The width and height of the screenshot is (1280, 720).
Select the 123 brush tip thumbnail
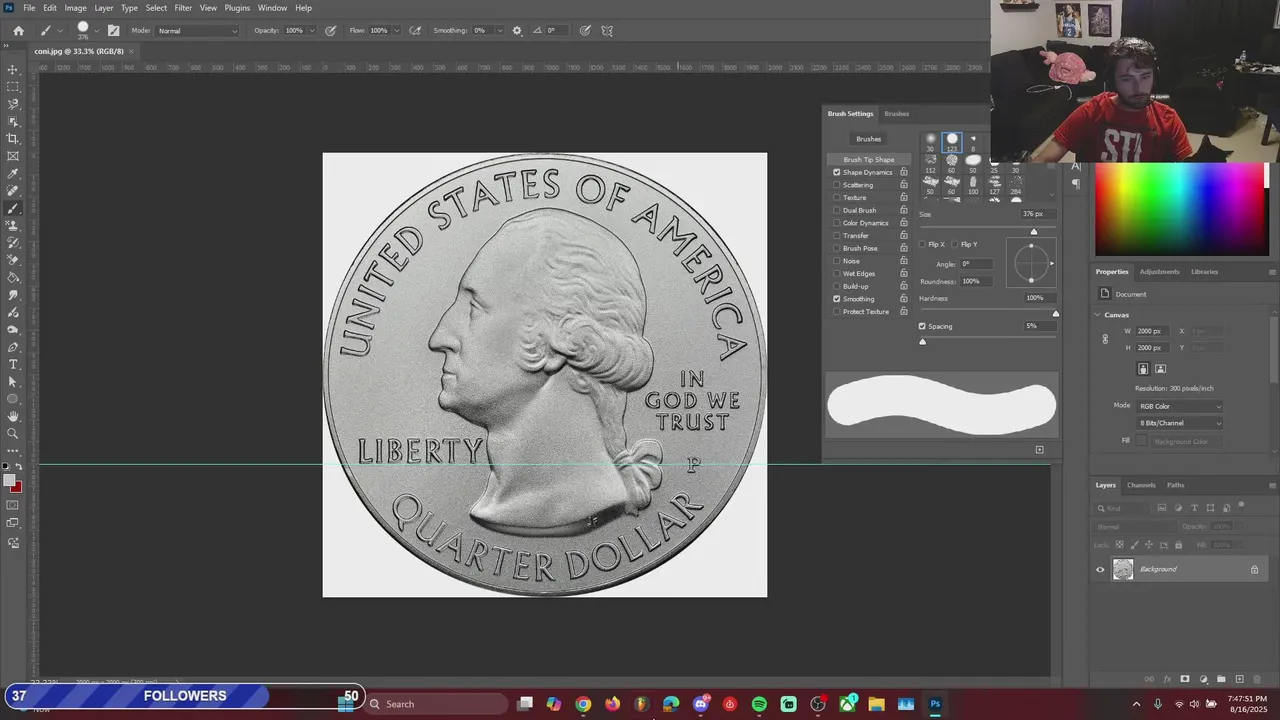click(952, 141)
